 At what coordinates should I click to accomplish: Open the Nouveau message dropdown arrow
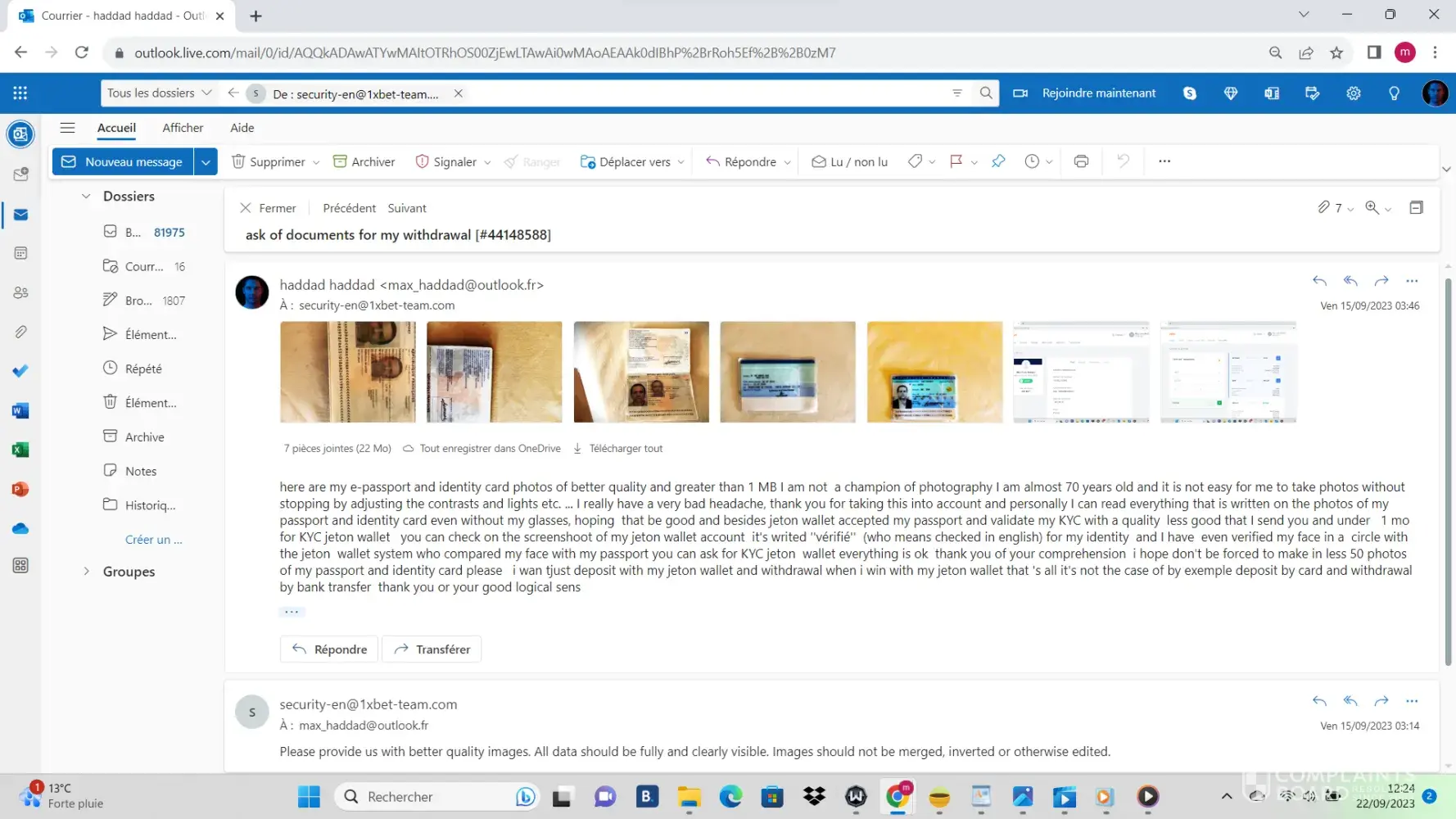tap(206, 161)
